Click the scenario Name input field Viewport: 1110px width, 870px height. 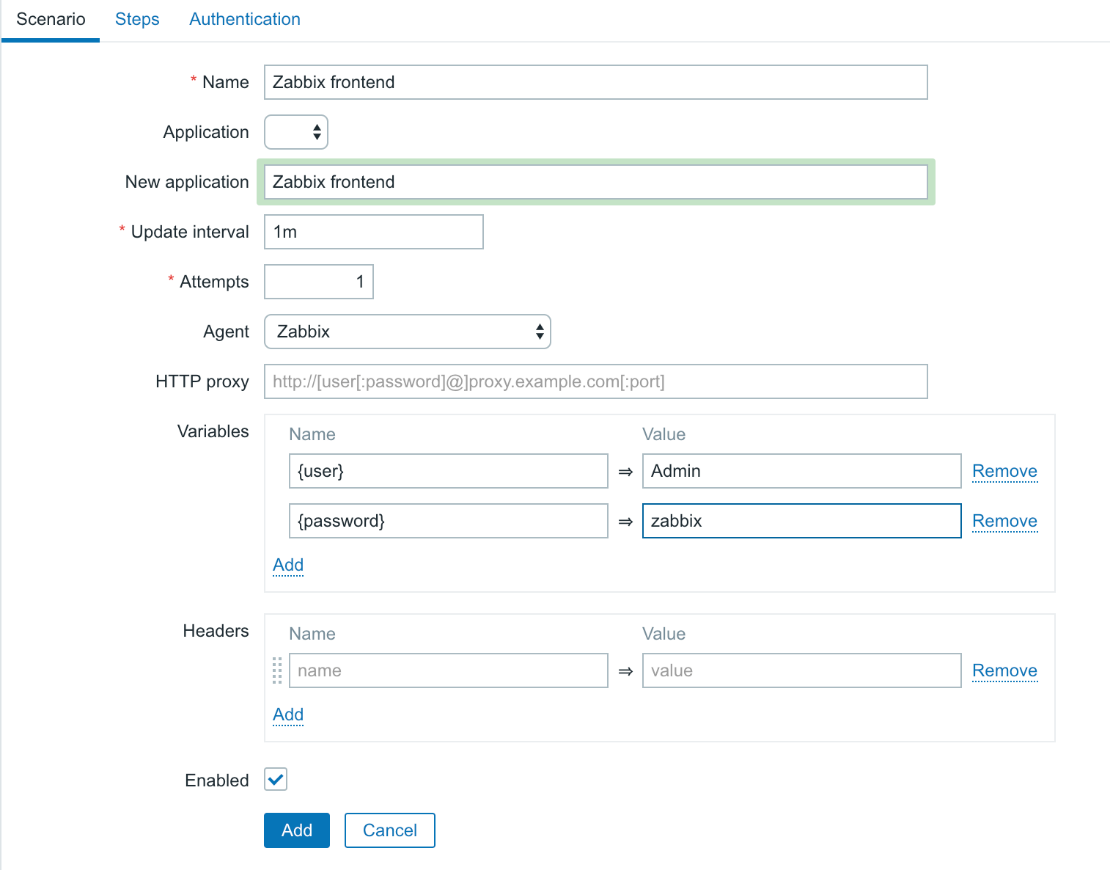tap(595, 82)
